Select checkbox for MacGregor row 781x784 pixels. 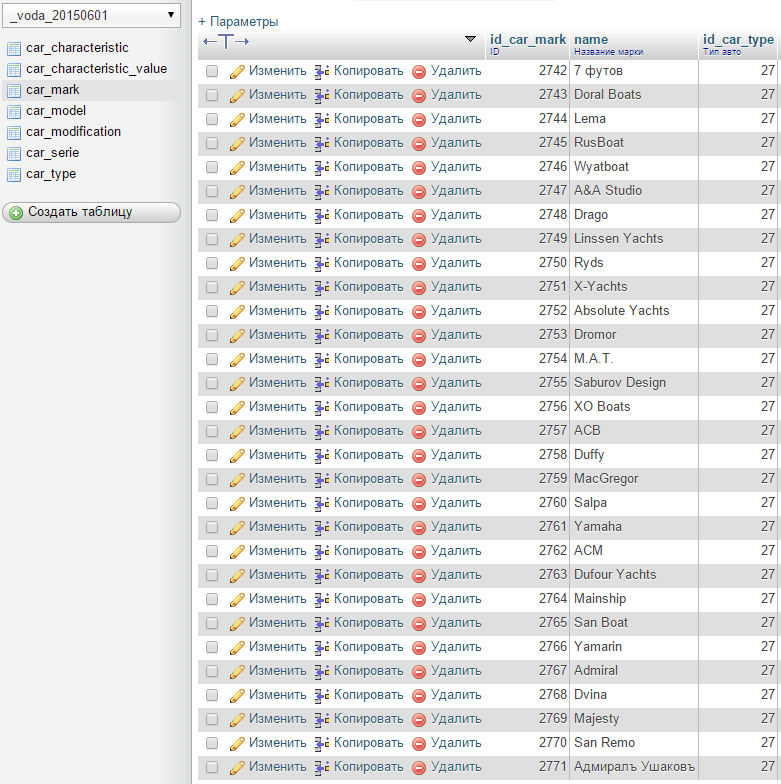click(212, 479)
